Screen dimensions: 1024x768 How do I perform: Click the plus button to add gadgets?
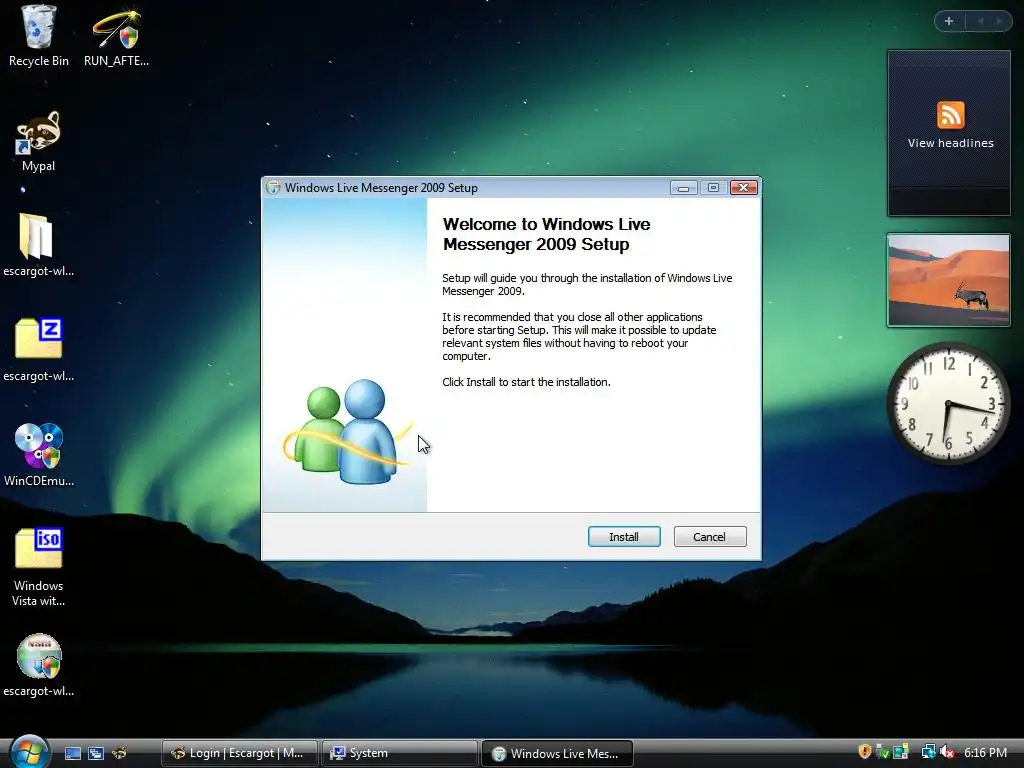tap(949, 21)
